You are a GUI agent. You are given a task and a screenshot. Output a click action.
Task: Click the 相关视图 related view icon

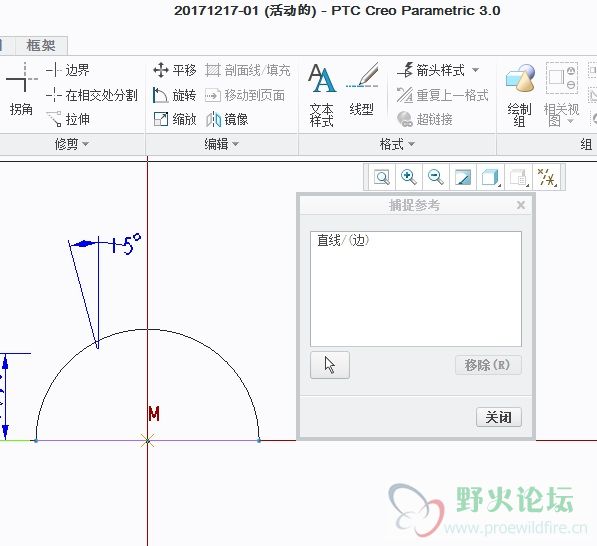click(x=562, y=78)
